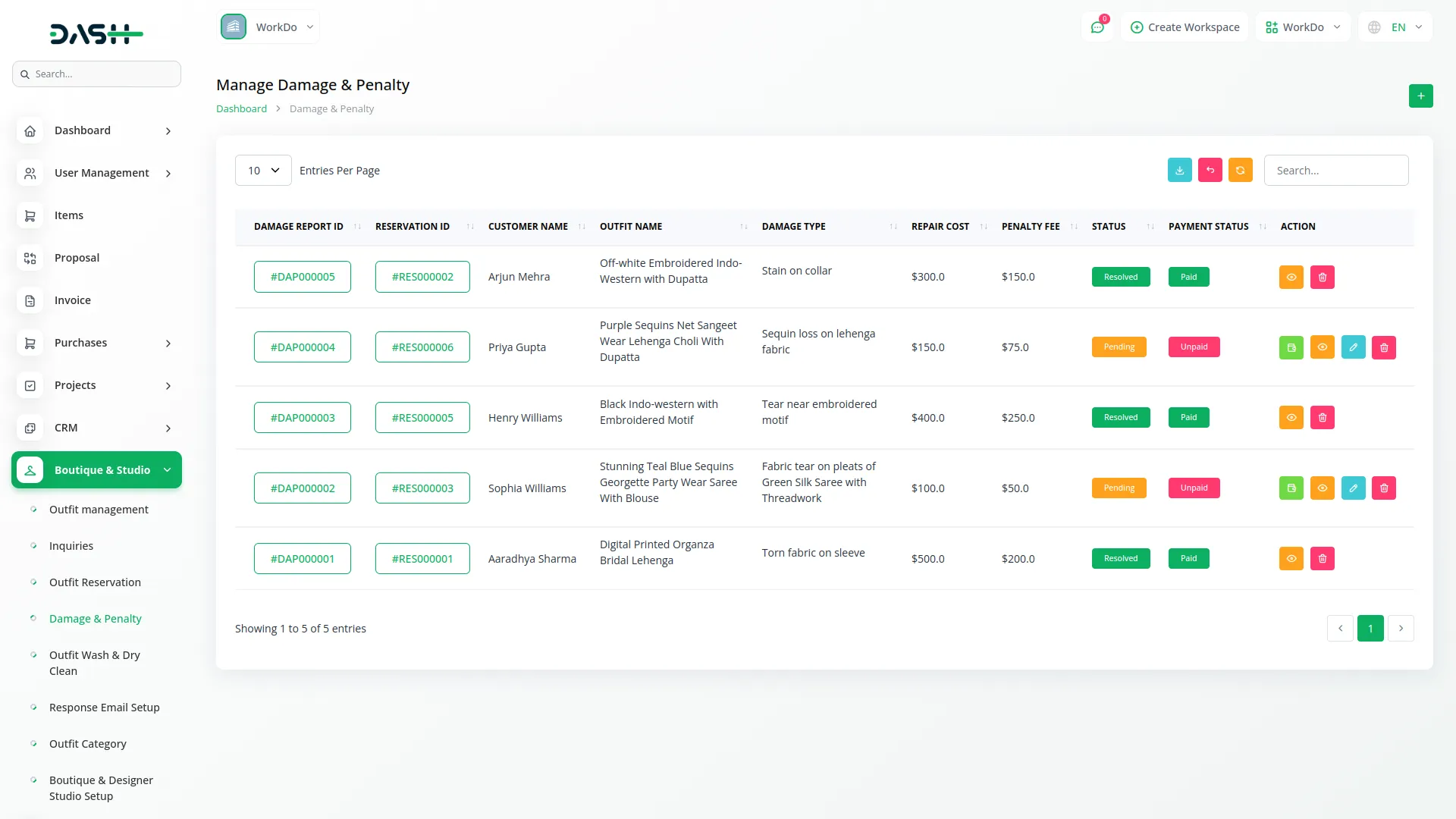Click green payment icon for #DAP000002
The height and width of the screenshot is (819, 1456).
point(1291,488)
